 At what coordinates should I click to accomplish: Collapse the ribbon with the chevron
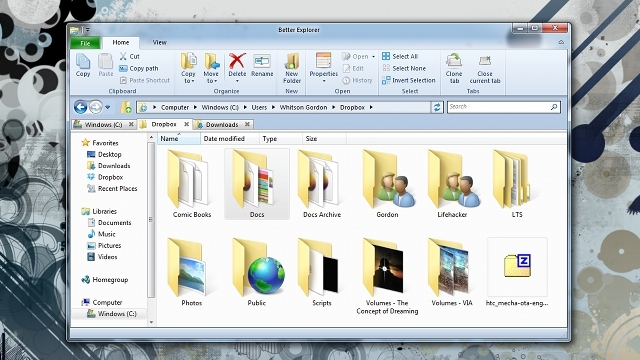[561, 42]
